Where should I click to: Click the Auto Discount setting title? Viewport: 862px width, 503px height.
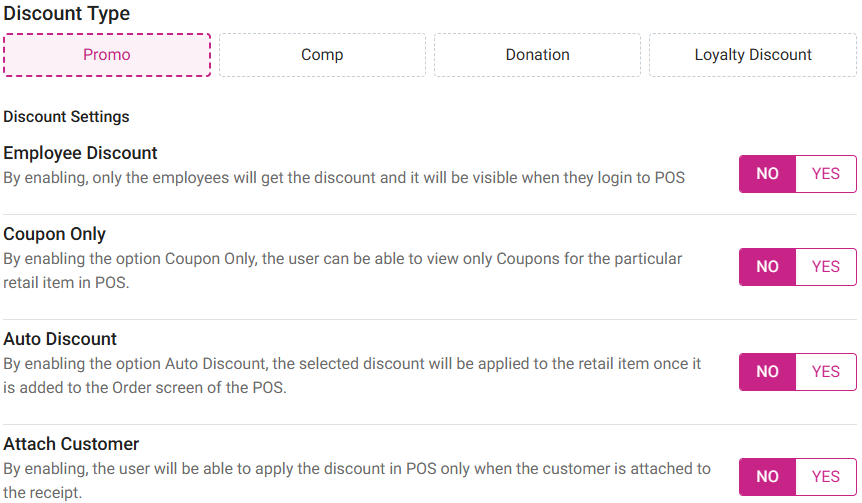click(x=60, y=339)
